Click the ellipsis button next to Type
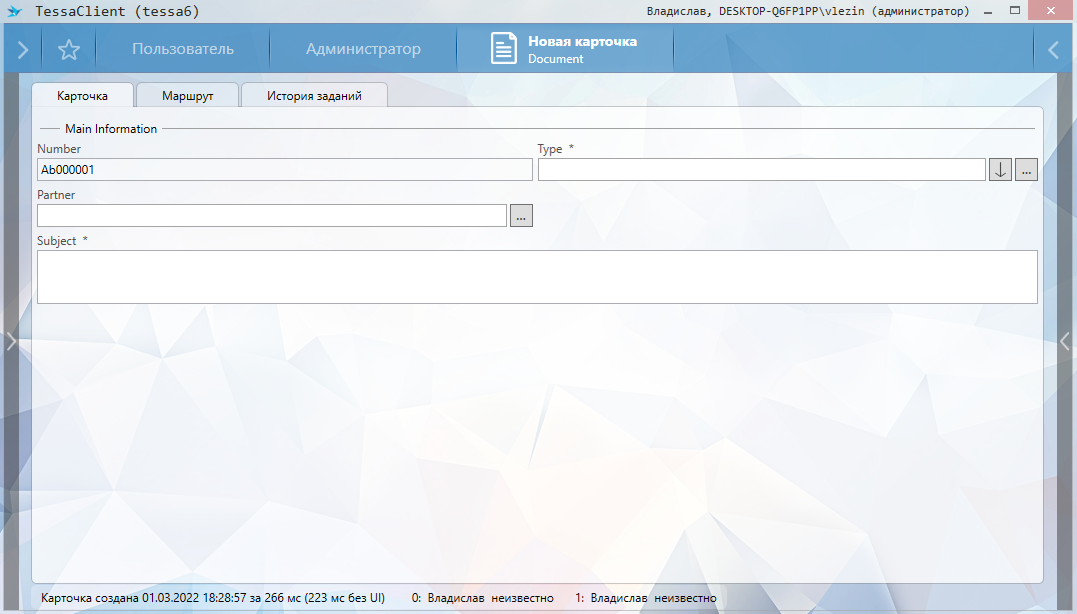This screenshot has height=614, width=1077. [x=1026, y=170]
